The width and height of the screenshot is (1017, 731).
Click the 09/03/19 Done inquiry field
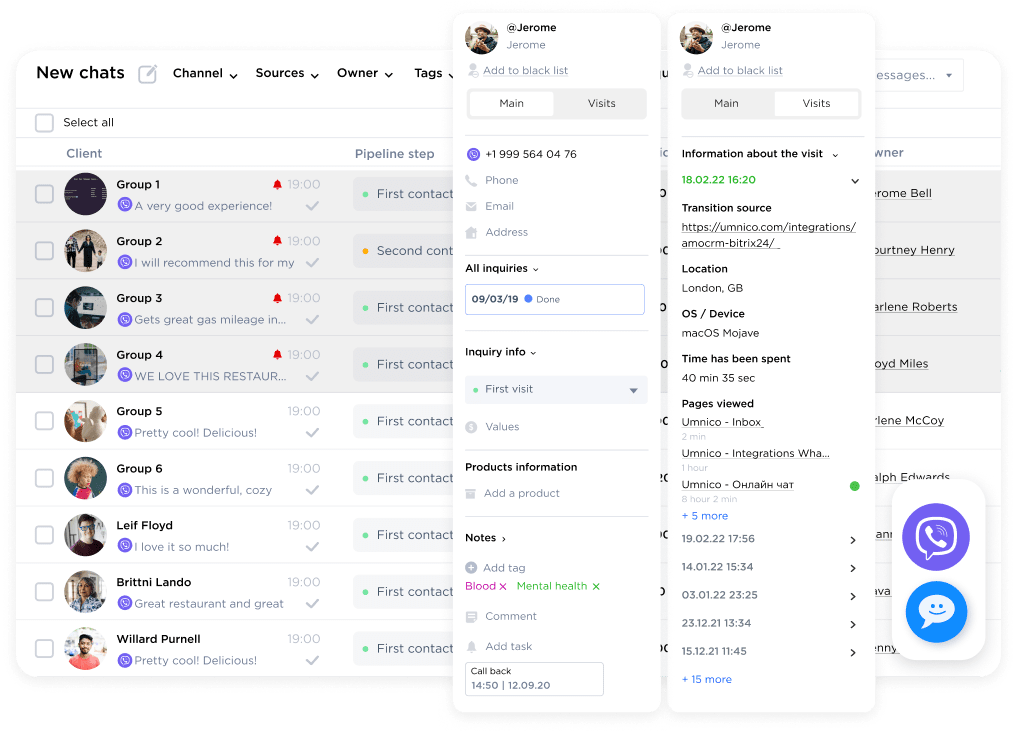[x=555, y=299]
